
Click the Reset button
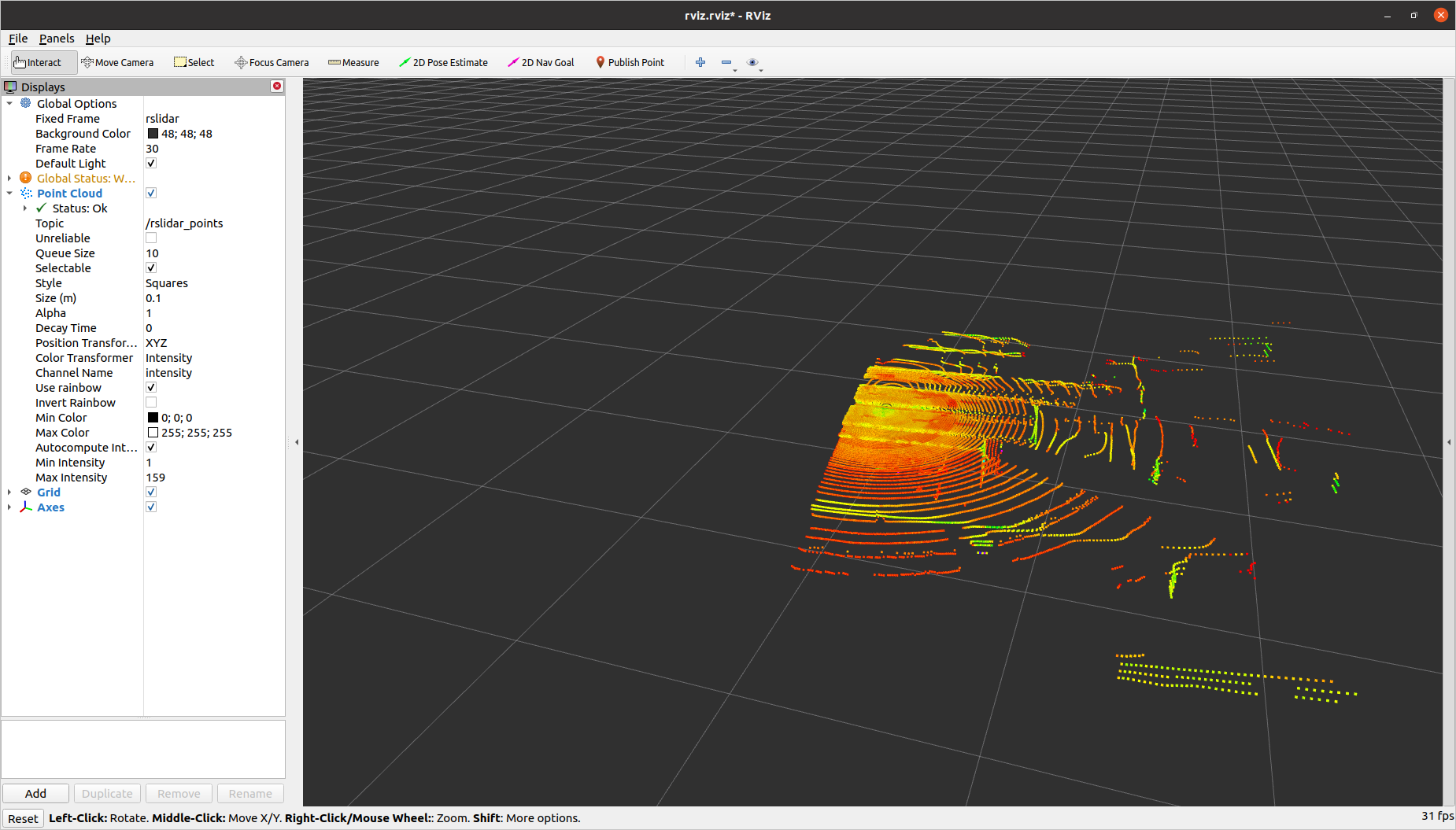(23, 818)
